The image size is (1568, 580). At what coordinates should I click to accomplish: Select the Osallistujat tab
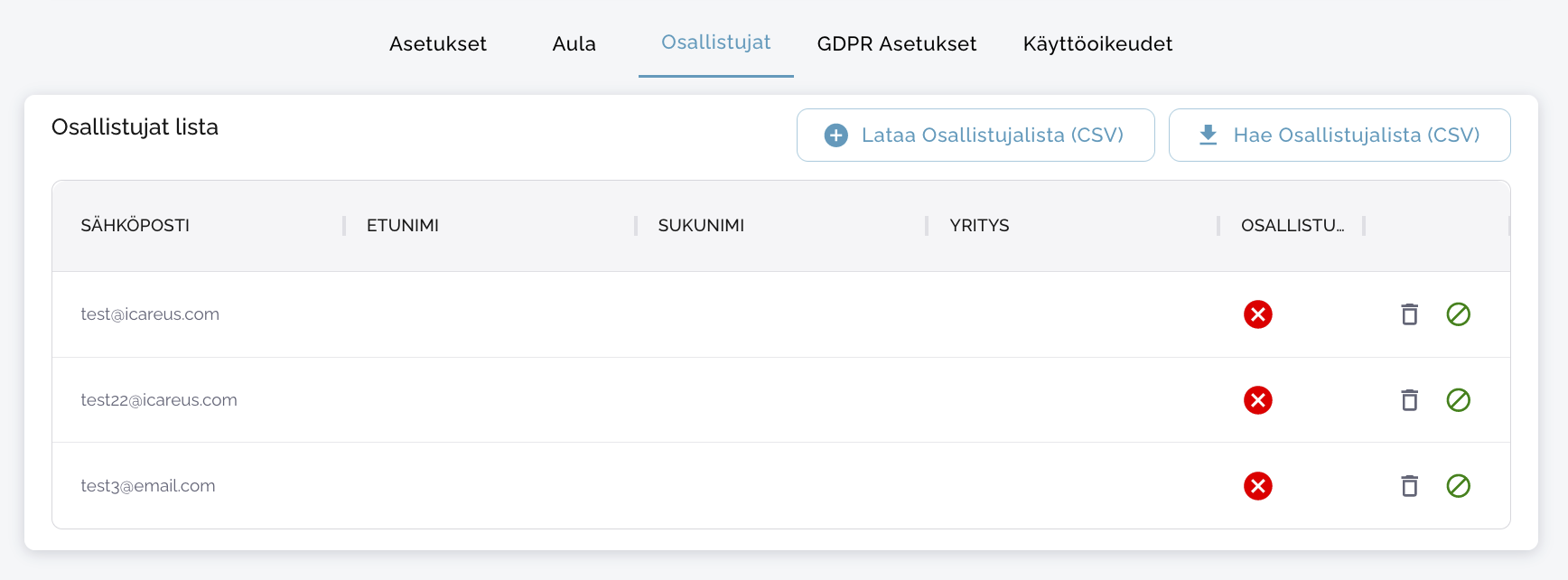[x=715, y=42]
